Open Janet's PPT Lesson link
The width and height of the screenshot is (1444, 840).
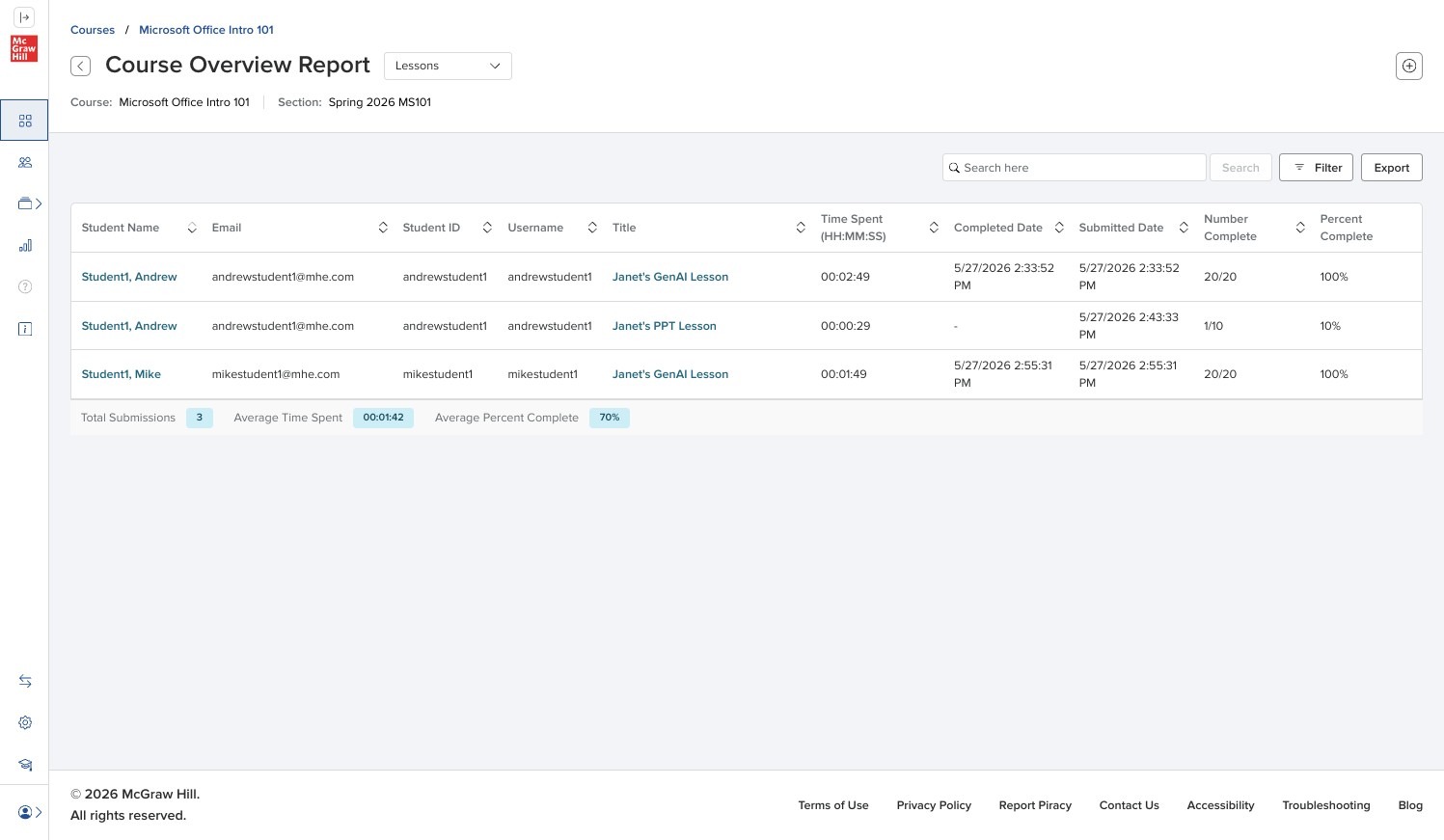coord(665,326)
